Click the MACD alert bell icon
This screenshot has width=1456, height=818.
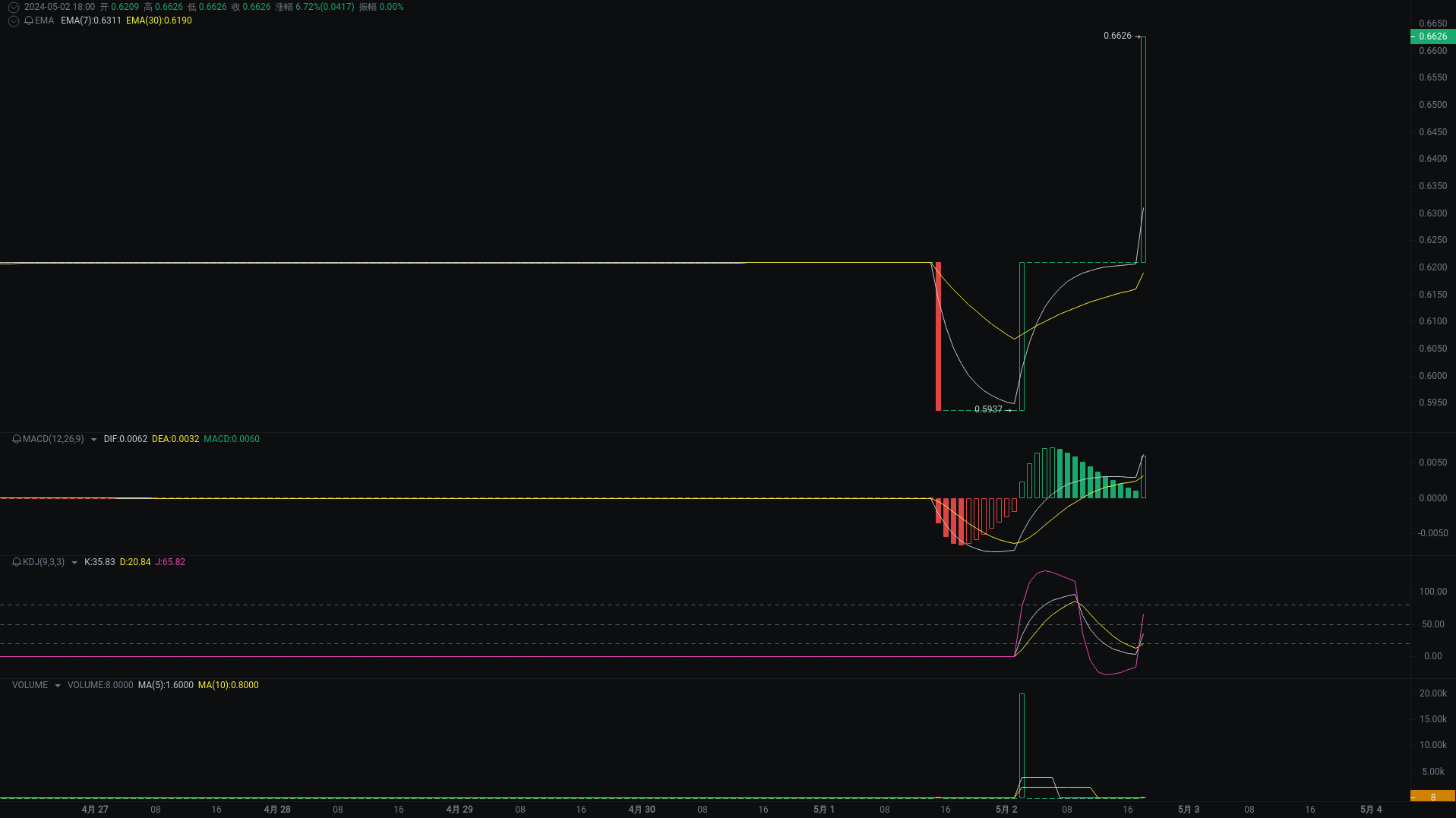point(17,439)
